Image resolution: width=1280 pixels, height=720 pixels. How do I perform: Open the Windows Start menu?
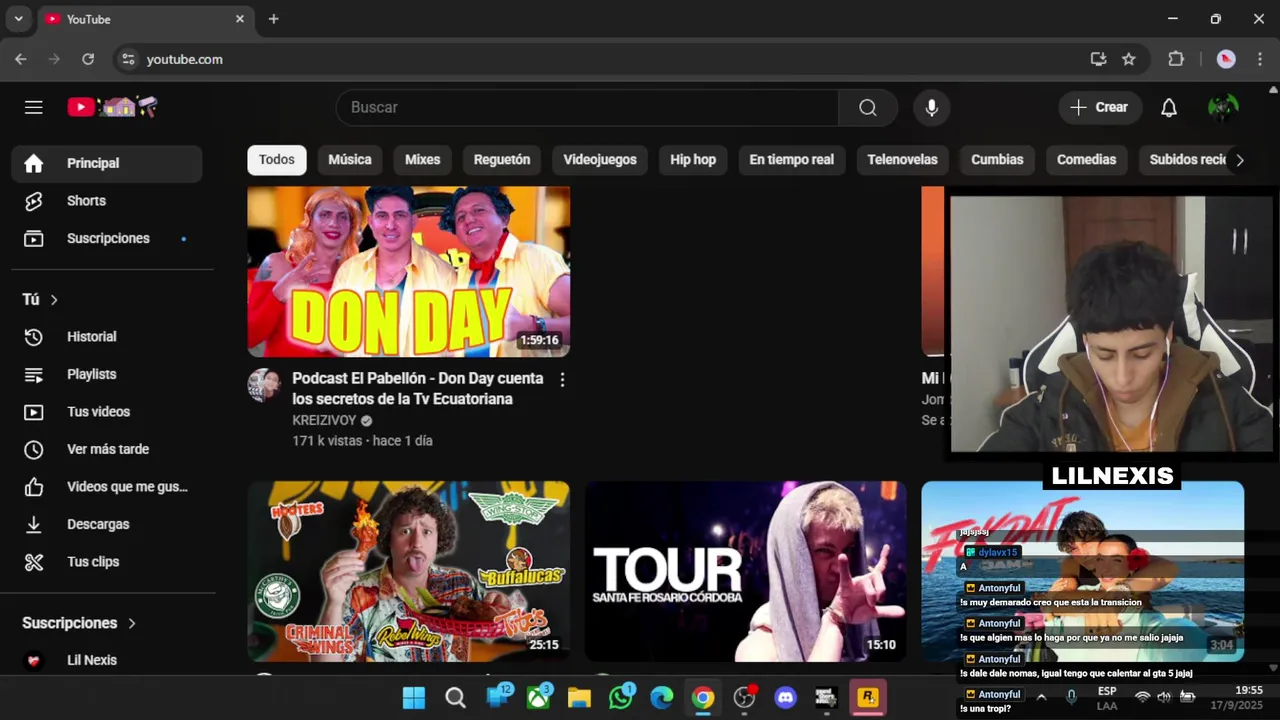(413, 698)
